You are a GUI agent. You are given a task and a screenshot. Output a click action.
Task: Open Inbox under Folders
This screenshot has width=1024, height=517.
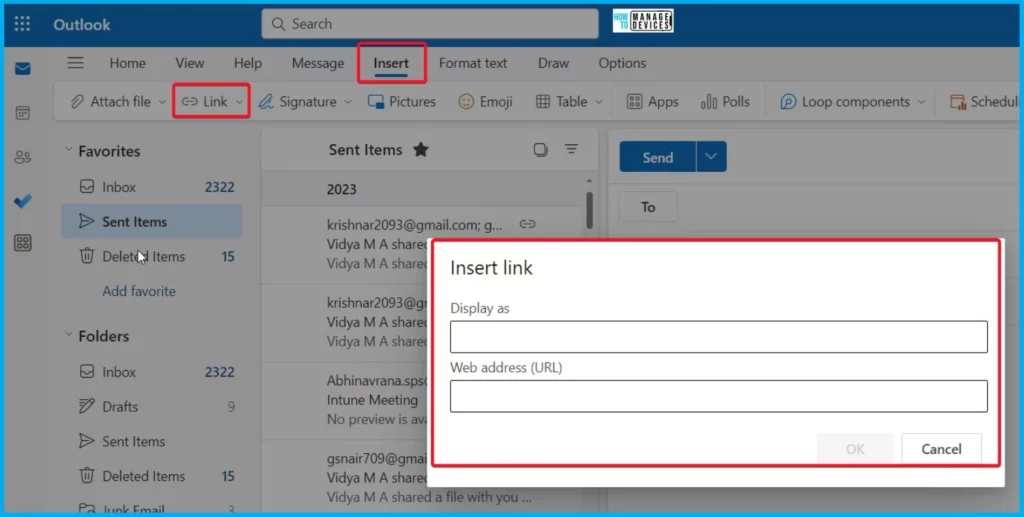(152, 372)
